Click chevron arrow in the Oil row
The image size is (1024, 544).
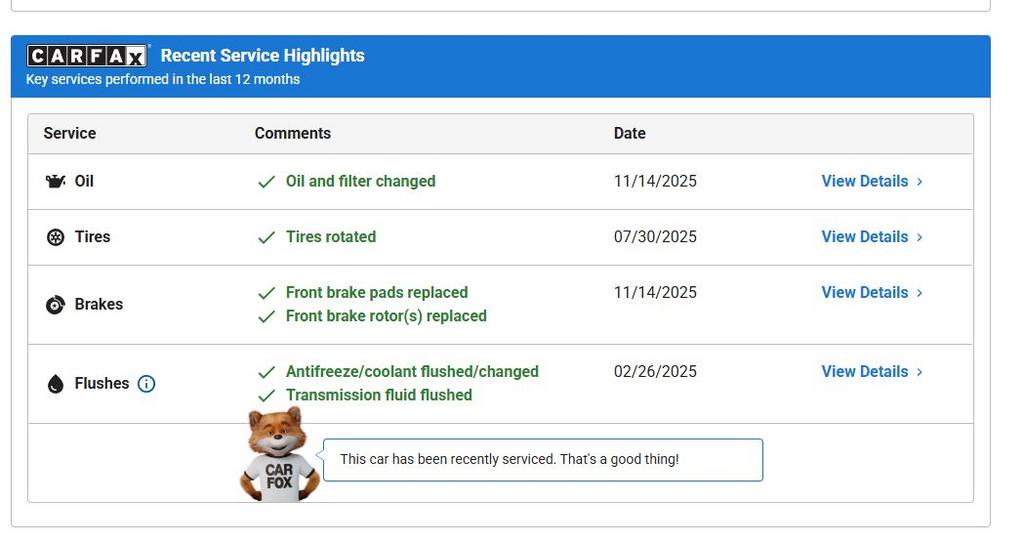click(920, 182)
